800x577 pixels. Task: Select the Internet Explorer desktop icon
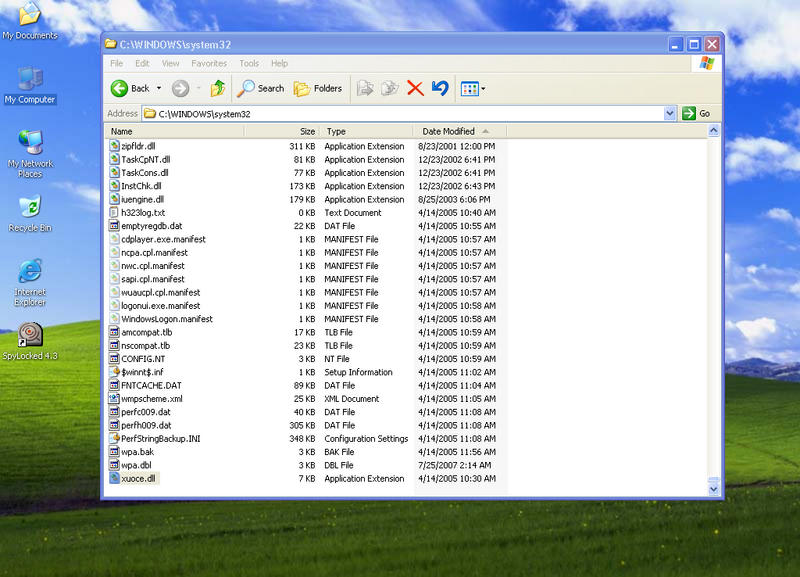pos(30,283)
